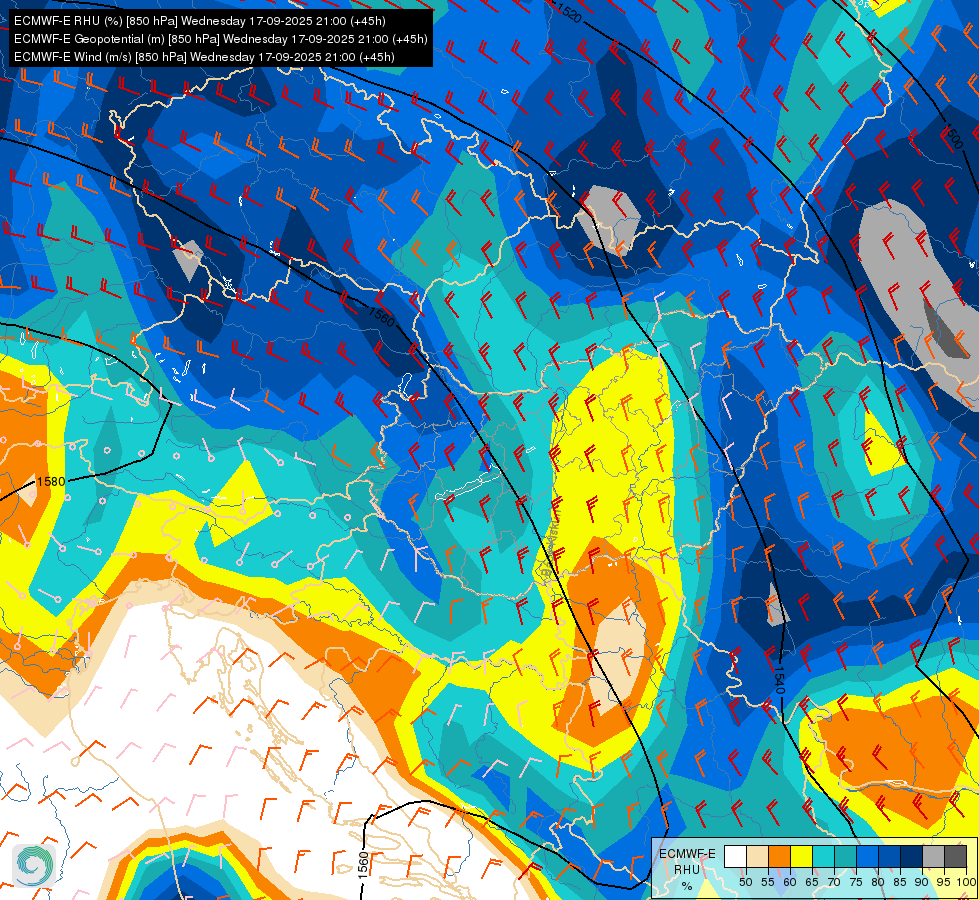
Task: Click the legend value 50
Action: [745, 882]
